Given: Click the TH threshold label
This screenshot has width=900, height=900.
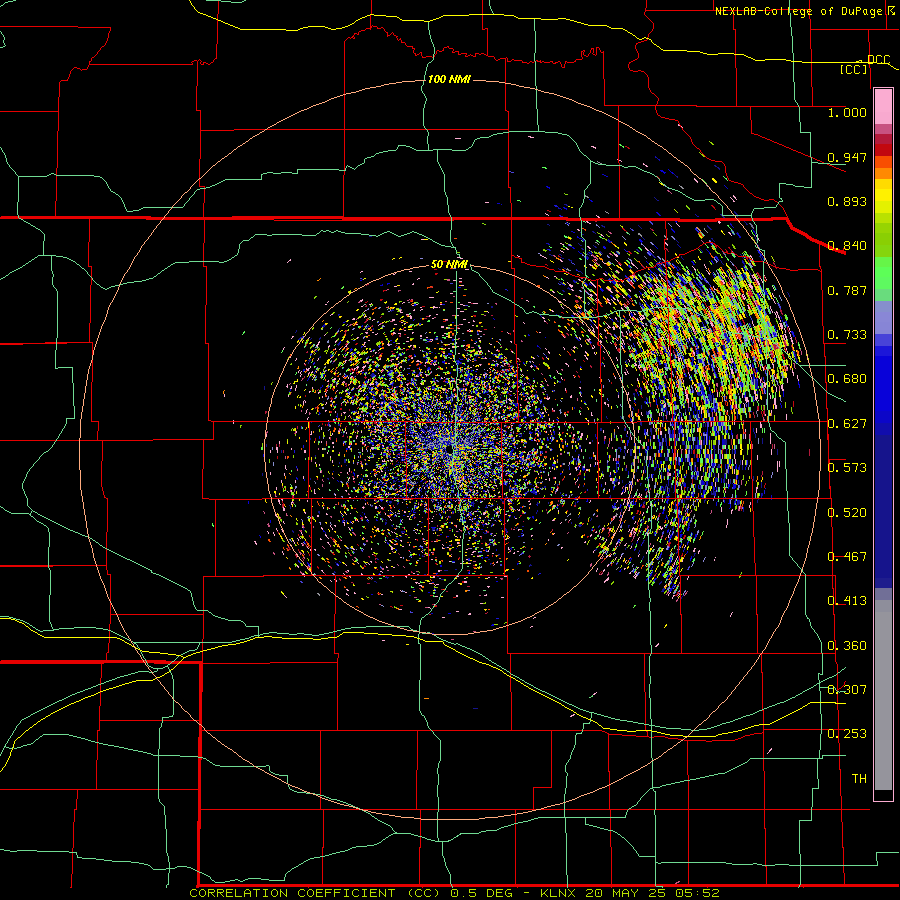Looking at the screenshot, I should (x=859, y=778).
